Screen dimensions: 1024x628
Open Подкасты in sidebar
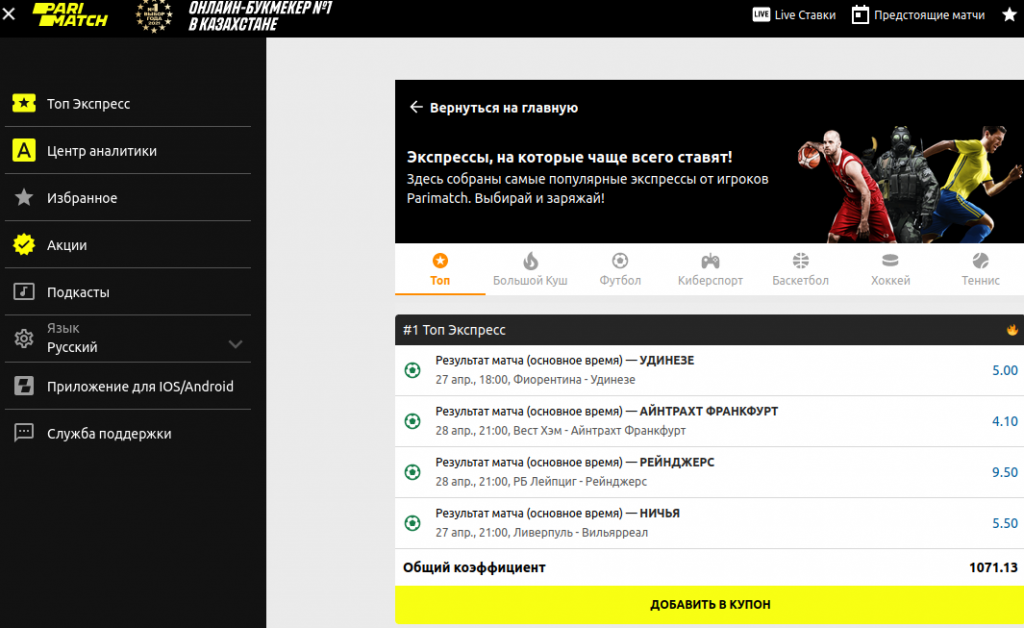(x=128, y=292)
